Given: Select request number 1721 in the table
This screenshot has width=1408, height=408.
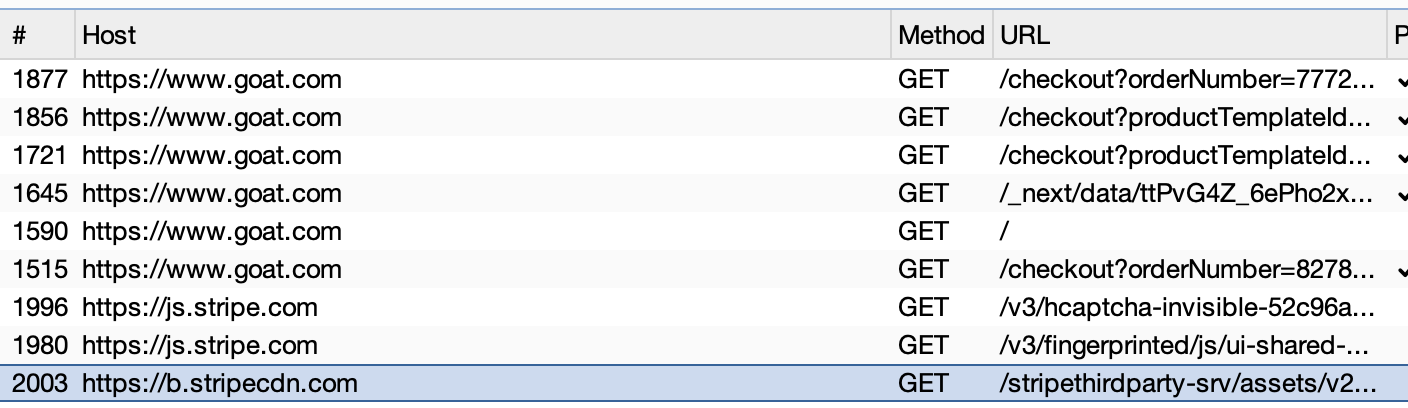Looking at the screenshot, I should (40, 156).
